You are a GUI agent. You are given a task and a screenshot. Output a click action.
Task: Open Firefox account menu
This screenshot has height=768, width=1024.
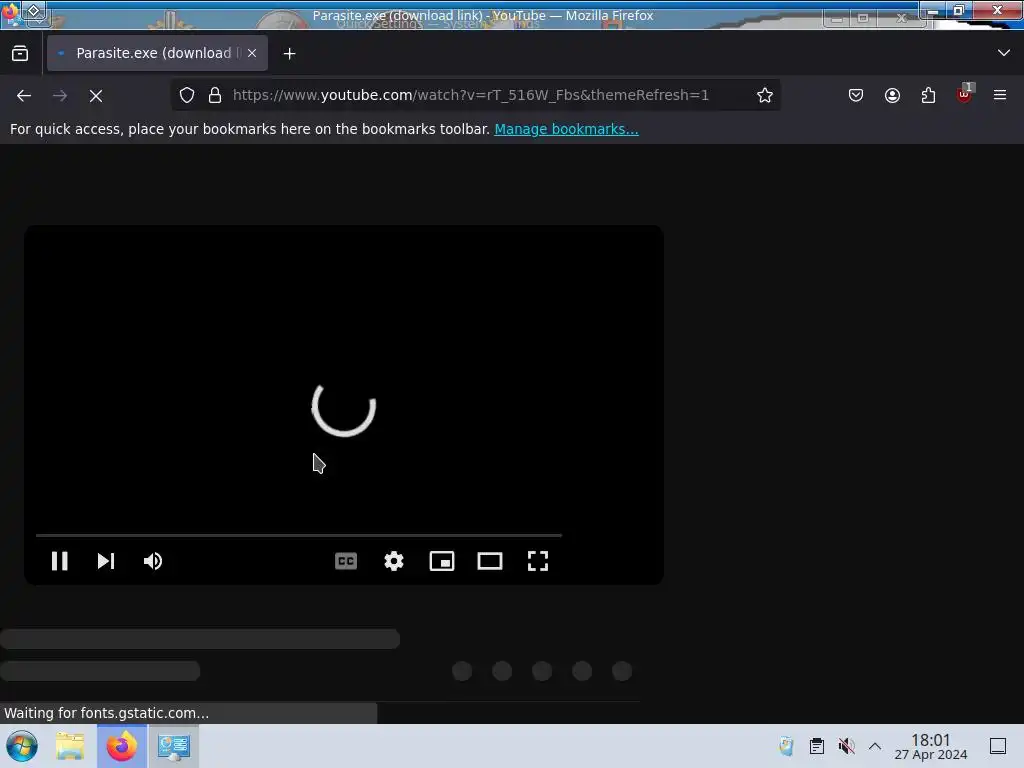coord(892,95)
